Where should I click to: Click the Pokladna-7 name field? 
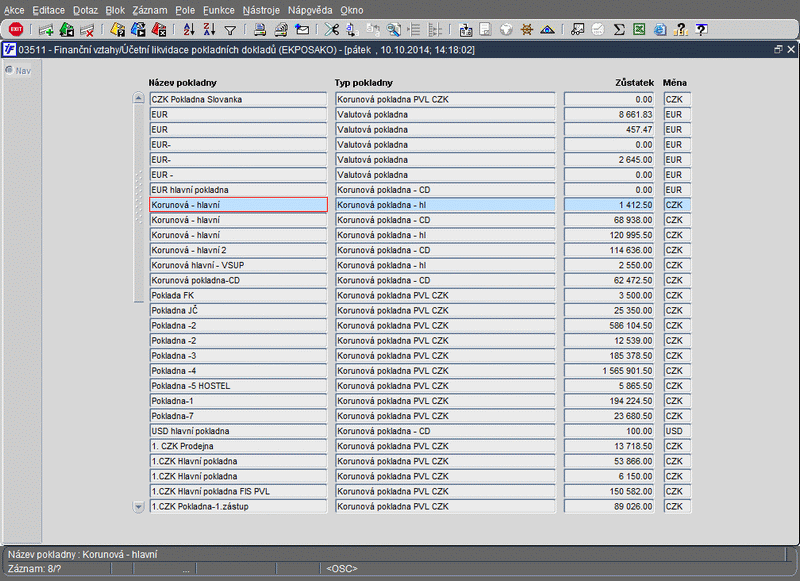click(238, 416)
